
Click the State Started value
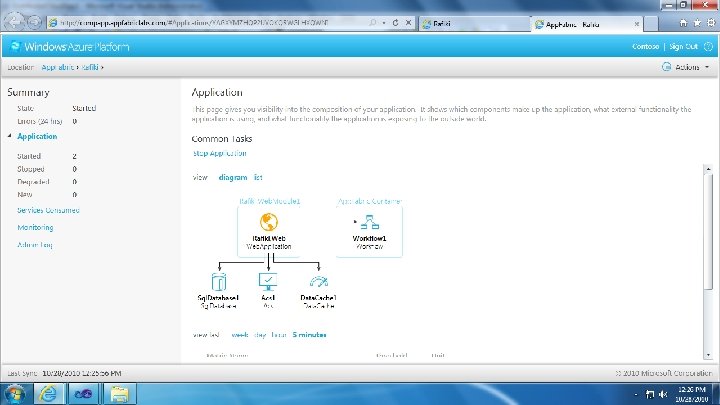[x=84, y=108]
